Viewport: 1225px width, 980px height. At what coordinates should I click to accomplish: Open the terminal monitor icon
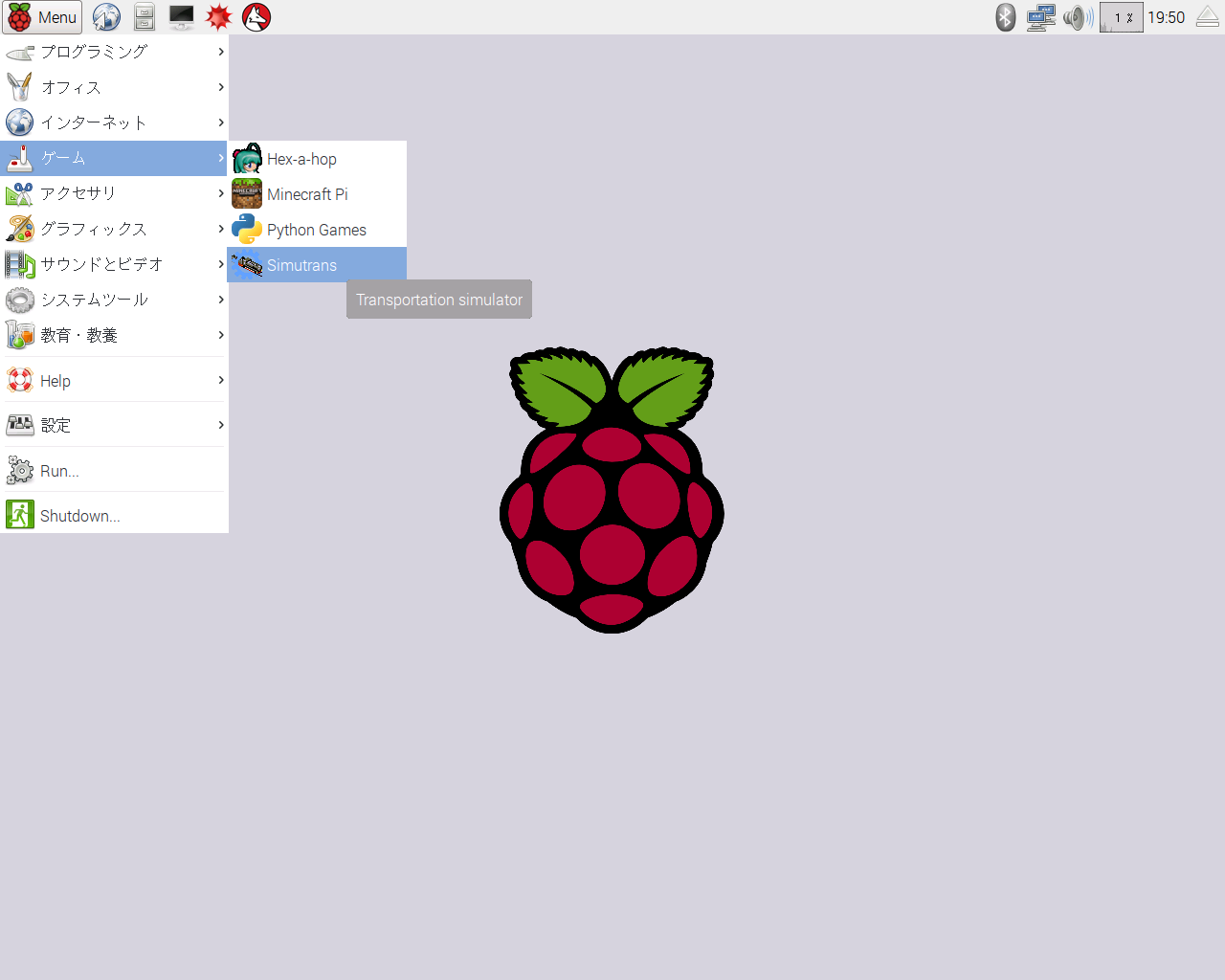(x=182, y=17)
